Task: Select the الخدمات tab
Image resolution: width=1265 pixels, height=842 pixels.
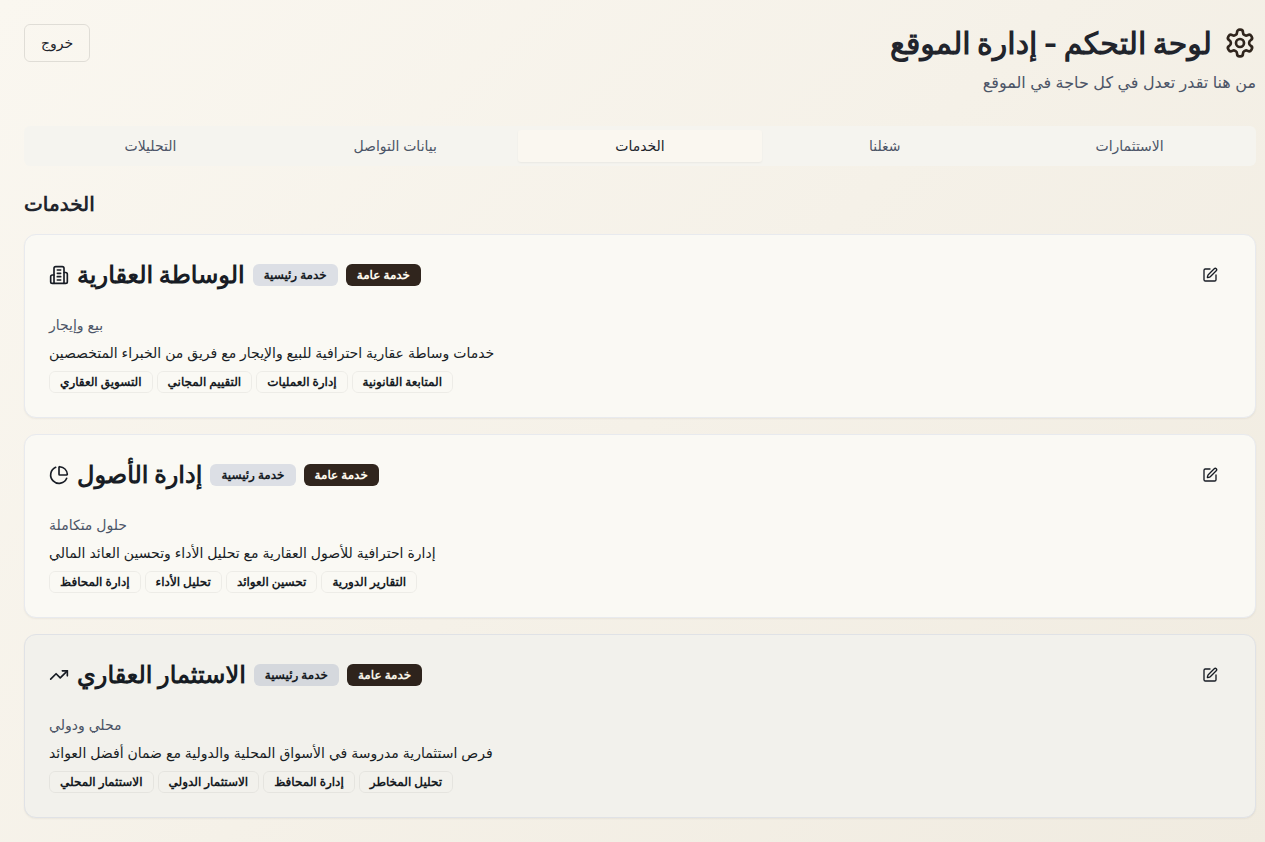Action: [640, 146]
